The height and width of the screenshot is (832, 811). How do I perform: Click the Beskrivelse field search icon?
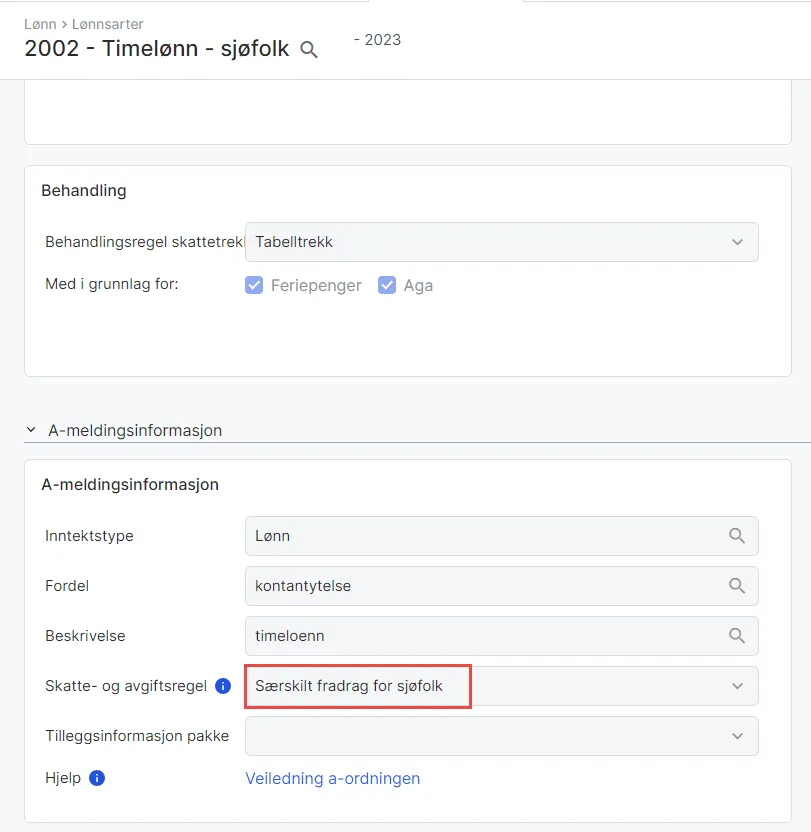737,636
